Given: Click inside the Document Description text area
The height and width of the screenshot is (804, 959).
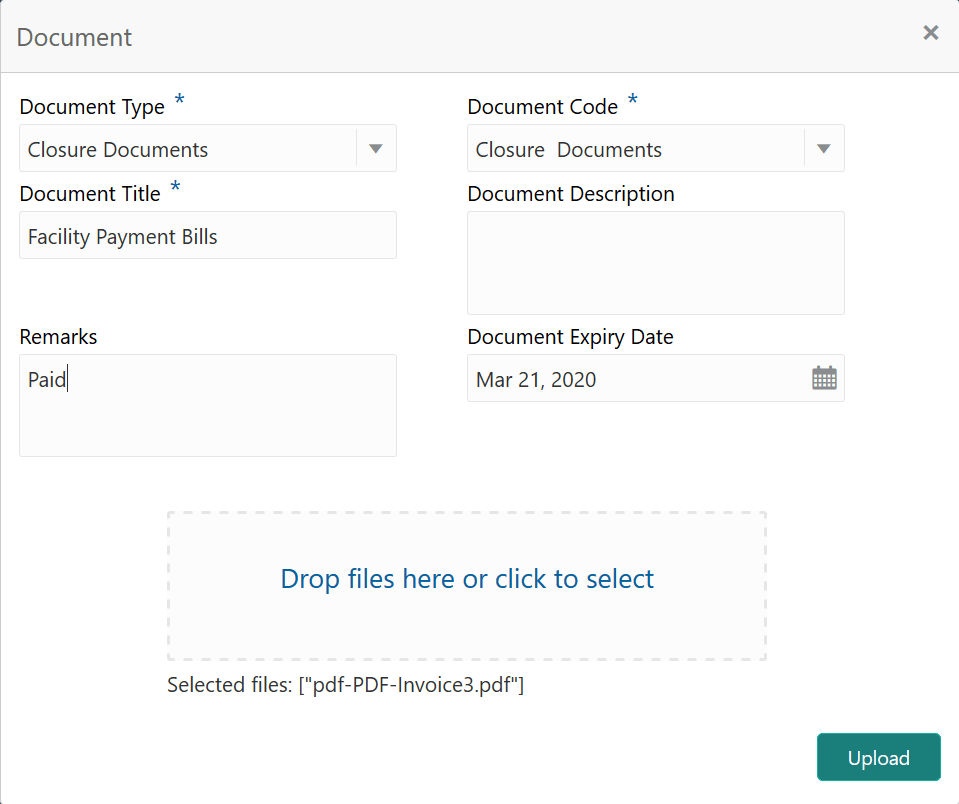Looking at the screenshot, I should pyautogui.click(x=656, y=263).
